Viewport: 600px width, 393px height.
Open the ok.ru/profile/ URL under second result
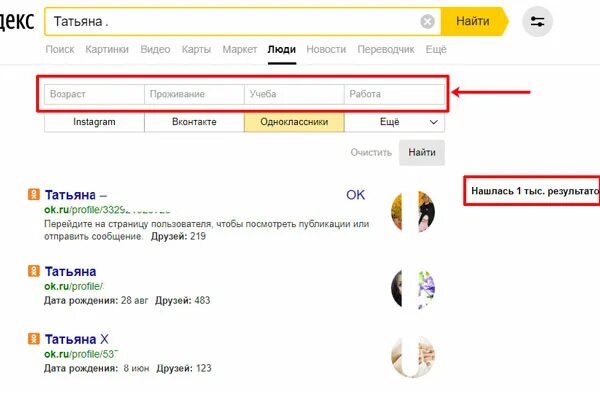click(x=74, y=286)
